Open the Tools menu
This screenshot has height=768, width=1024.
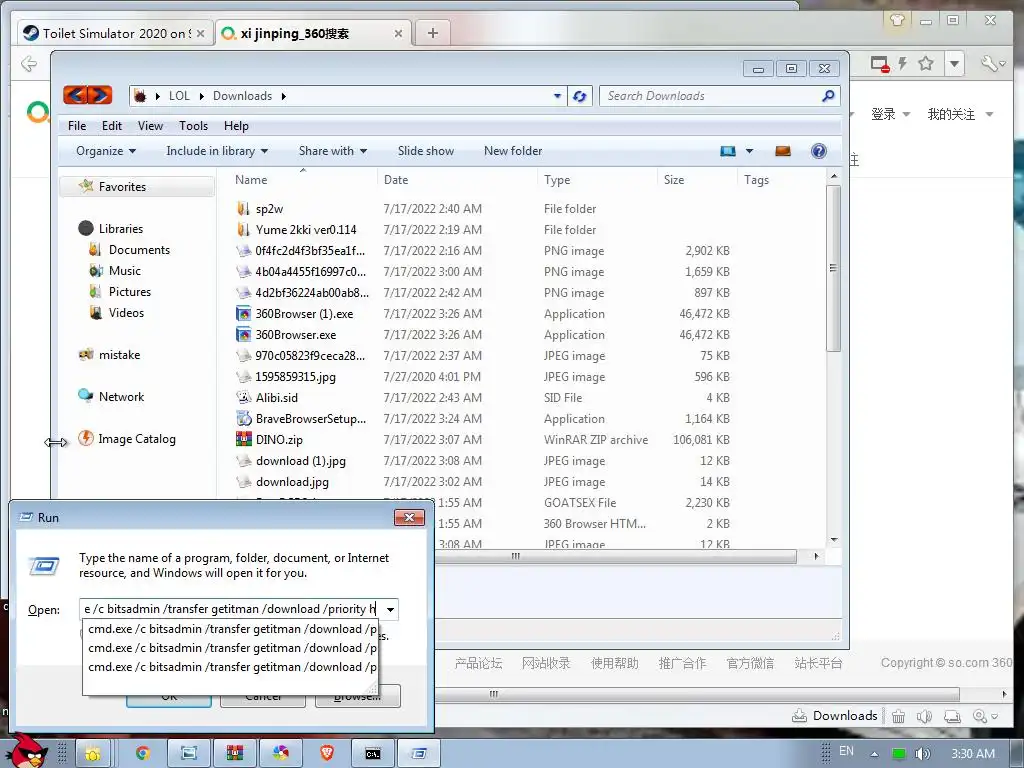(193, 125)
